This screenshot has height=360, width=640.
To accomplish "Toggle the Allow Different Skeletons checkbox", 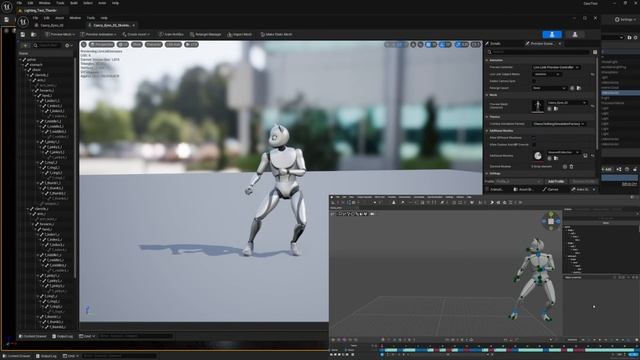I will pos(534,138).
